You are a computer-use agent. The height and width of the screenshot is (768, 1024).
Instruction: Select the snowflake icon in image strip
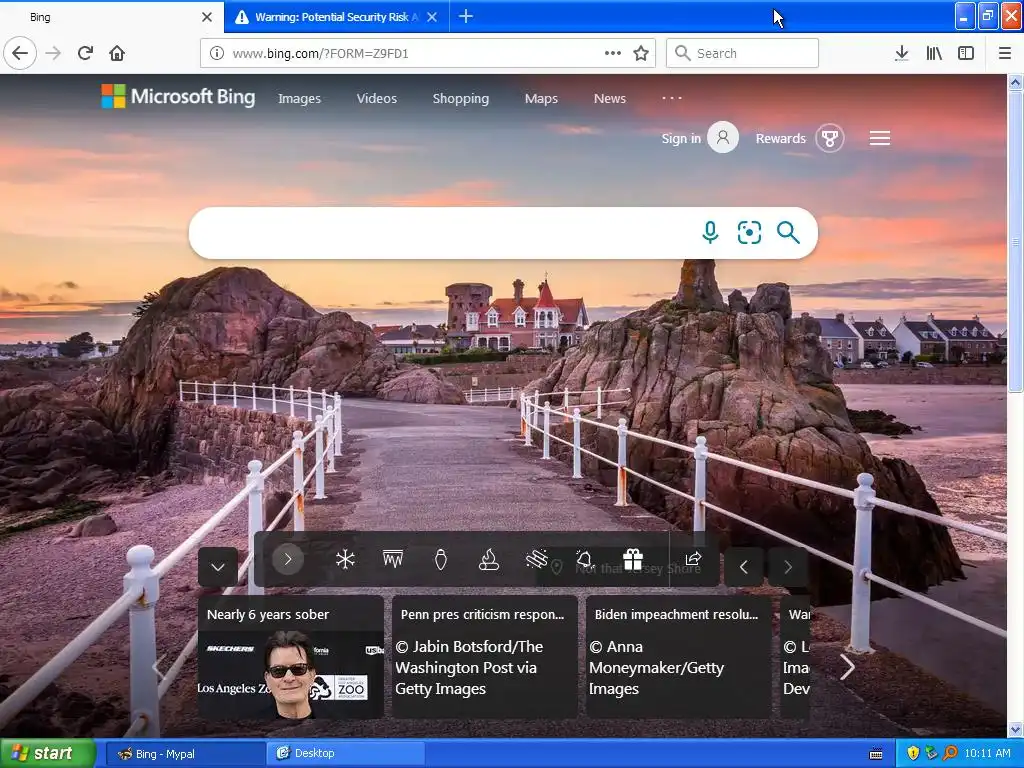[x=345, y=559]
